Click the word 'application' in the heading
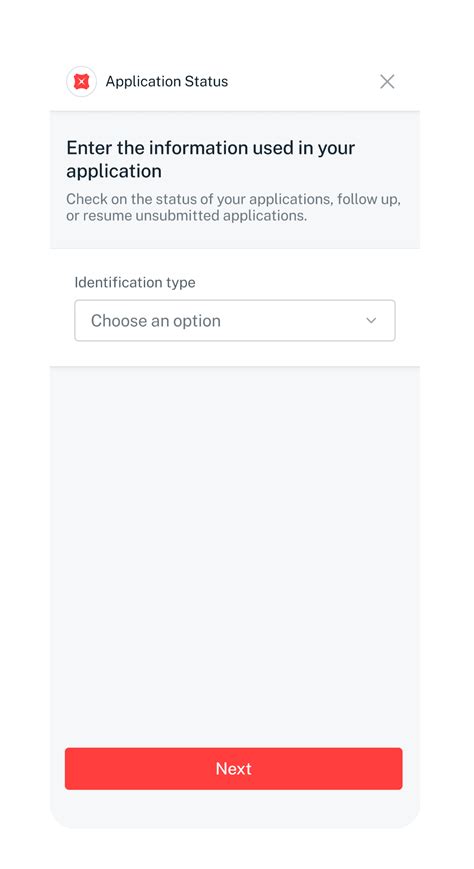This screenshot has width=474, height=869. (x=114, y=171)
